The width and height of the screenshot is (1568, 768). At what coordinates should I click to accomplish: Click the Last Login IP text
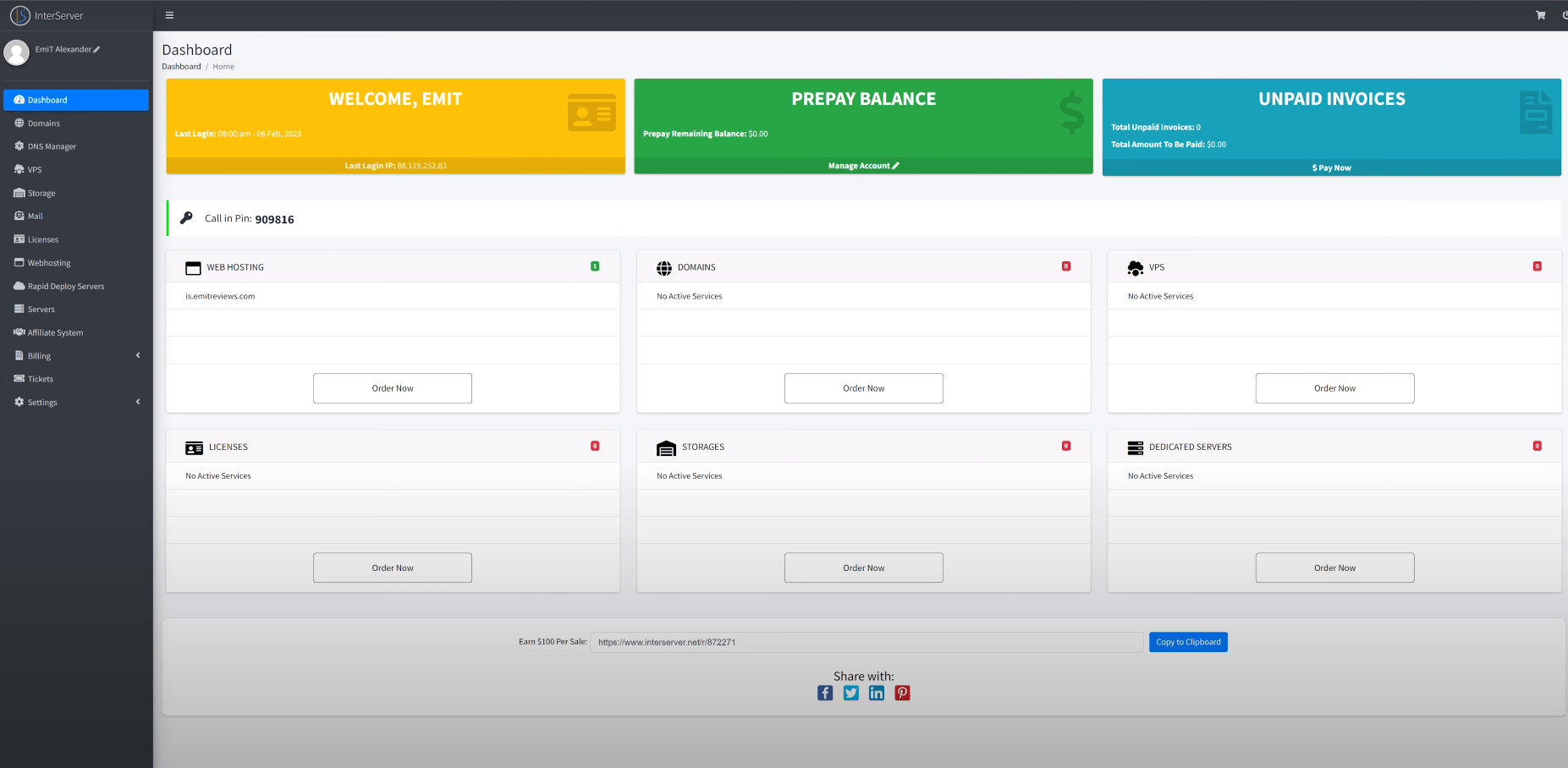[x=395, y=166]
